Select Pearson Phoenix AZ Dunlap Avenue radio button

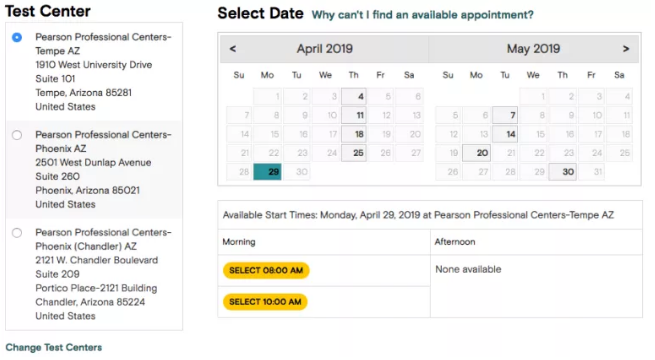(x=17, y=135)
